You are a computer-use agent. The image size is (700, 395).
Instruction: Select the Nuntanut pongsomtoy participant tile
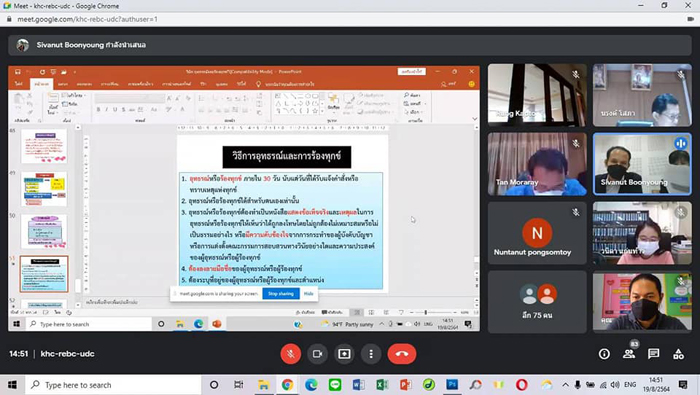537,233
